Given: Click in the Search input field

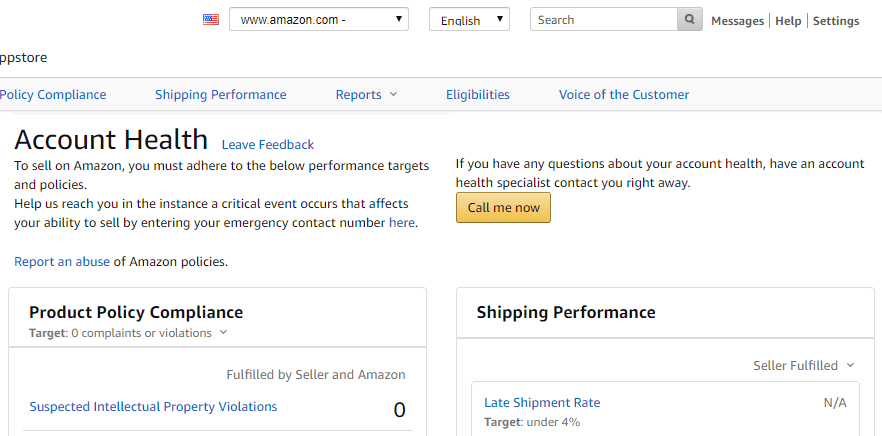Looking at the screenshot, I should tap(604, 19).
